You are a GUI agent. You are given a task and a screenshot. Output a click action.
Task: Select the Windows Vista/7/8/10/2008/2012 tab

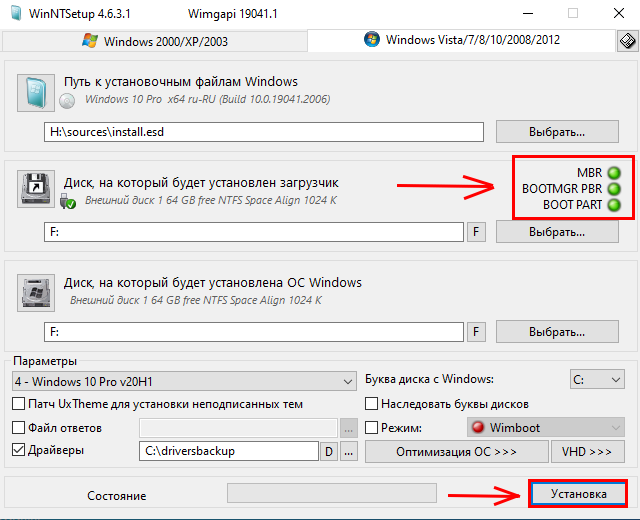pyautogui.click(x=461, y=40)
